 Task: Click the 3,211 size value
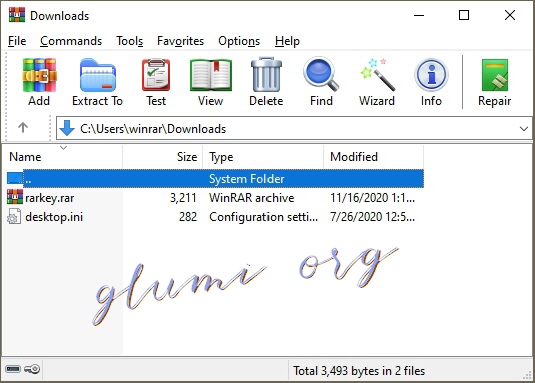click(183, 197)
